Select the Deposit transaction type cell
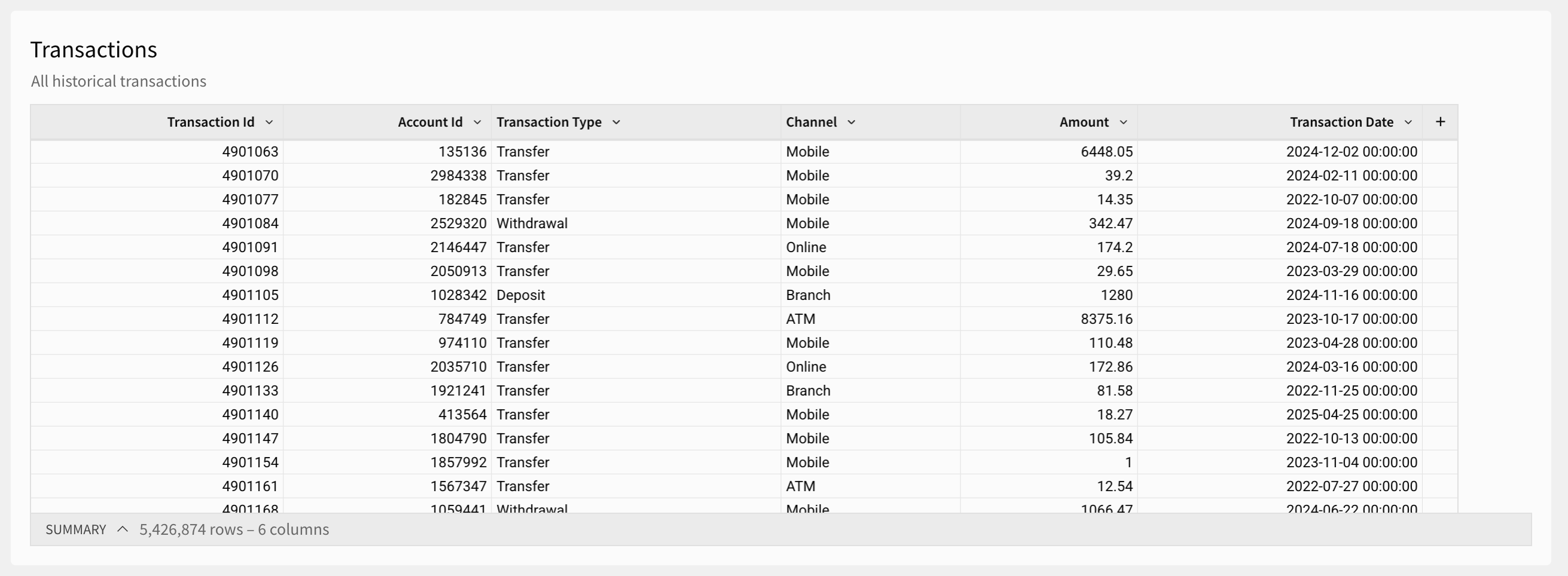Viewport: 1568px width, 576px height. click(x=520, y=295)
